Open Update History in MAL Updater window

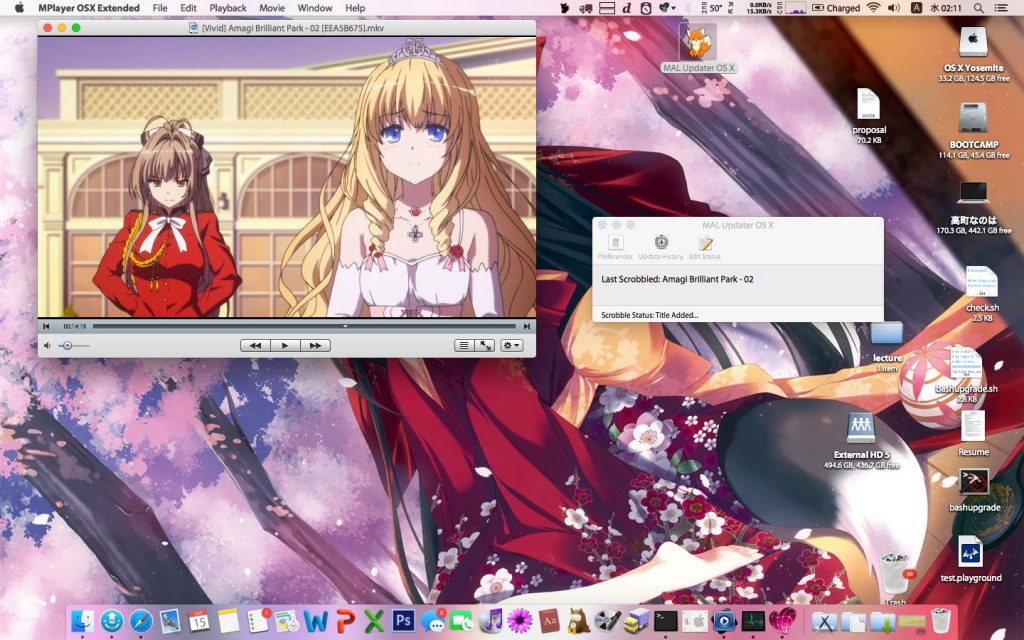[x=661, y=248]
